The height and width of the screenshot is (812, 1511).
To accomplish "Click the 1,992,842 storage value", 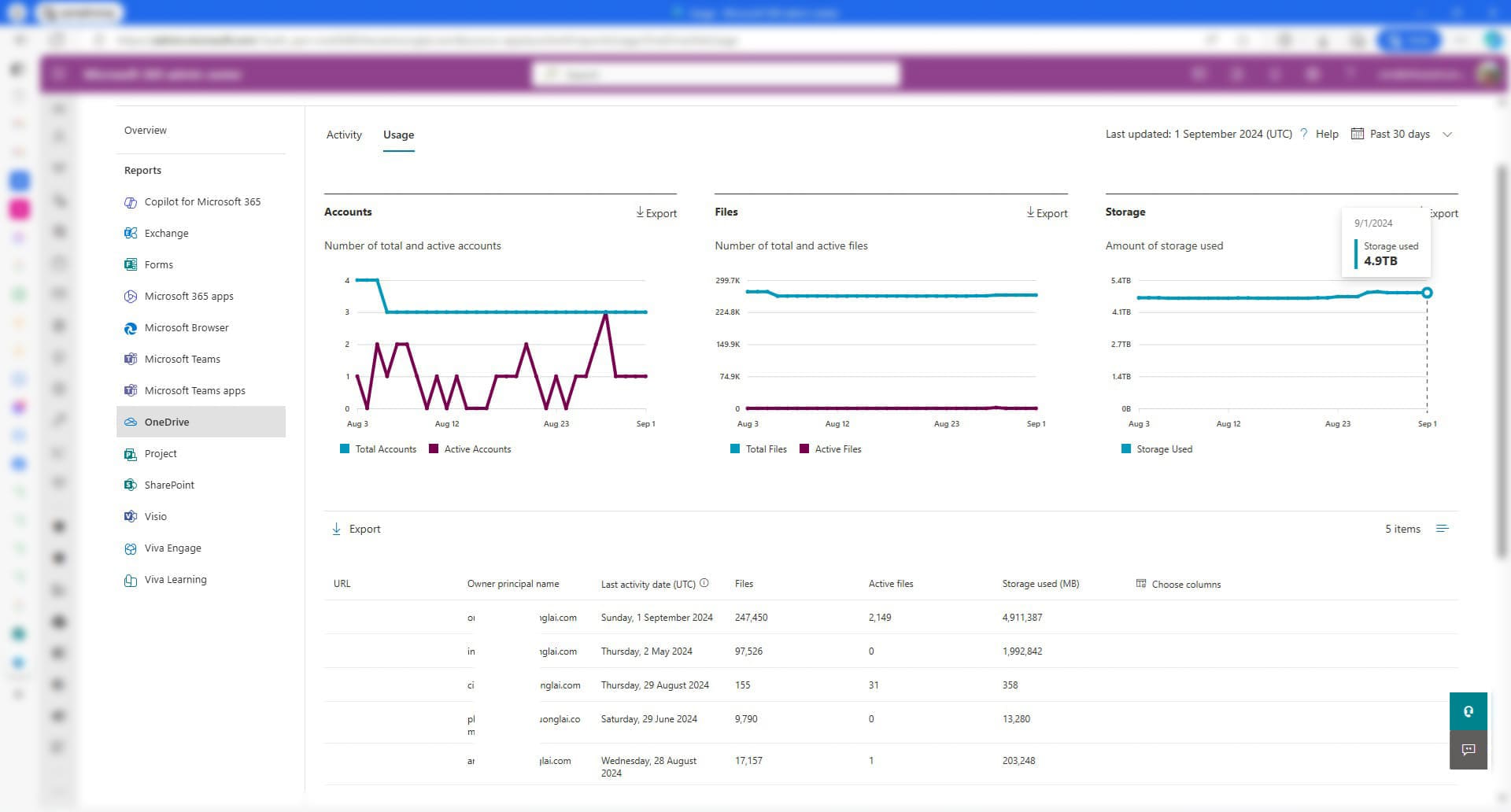I will click(x=1022, y=651).
